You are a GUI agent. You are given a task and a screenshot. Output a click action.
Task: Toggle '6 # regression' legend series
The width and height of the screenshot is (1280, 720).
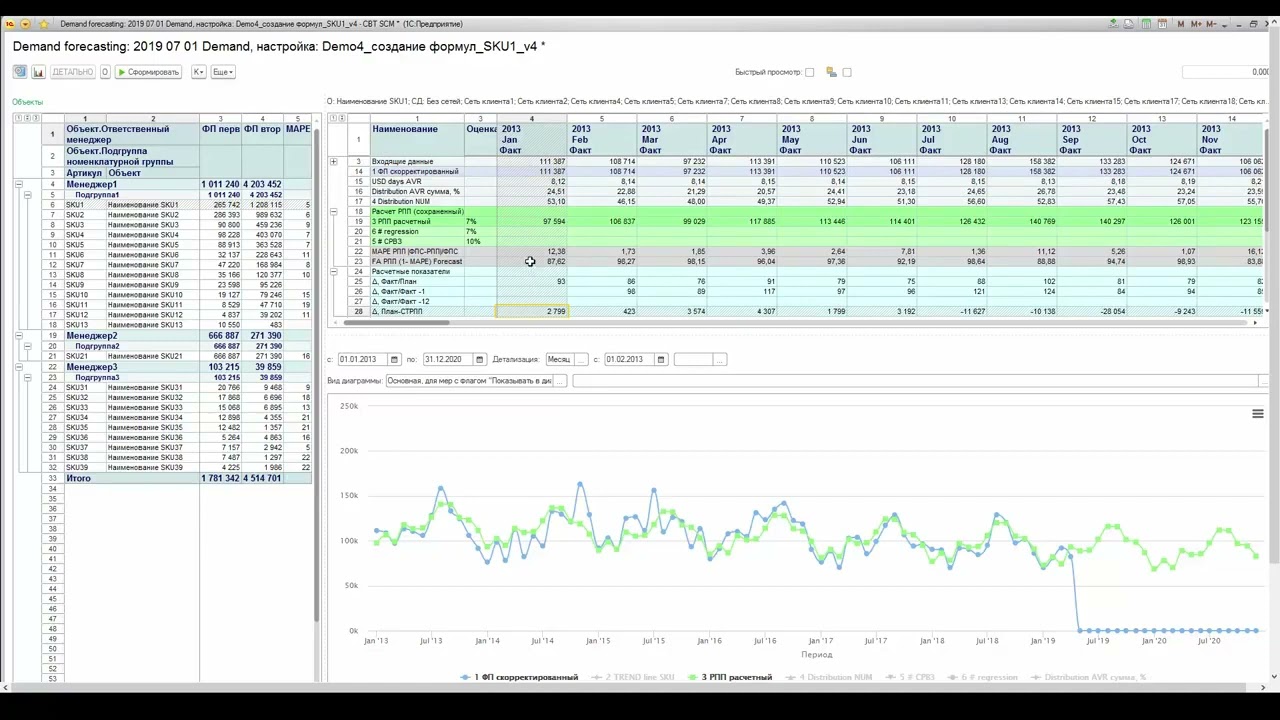pyautogui.click(x=982, y=677)
